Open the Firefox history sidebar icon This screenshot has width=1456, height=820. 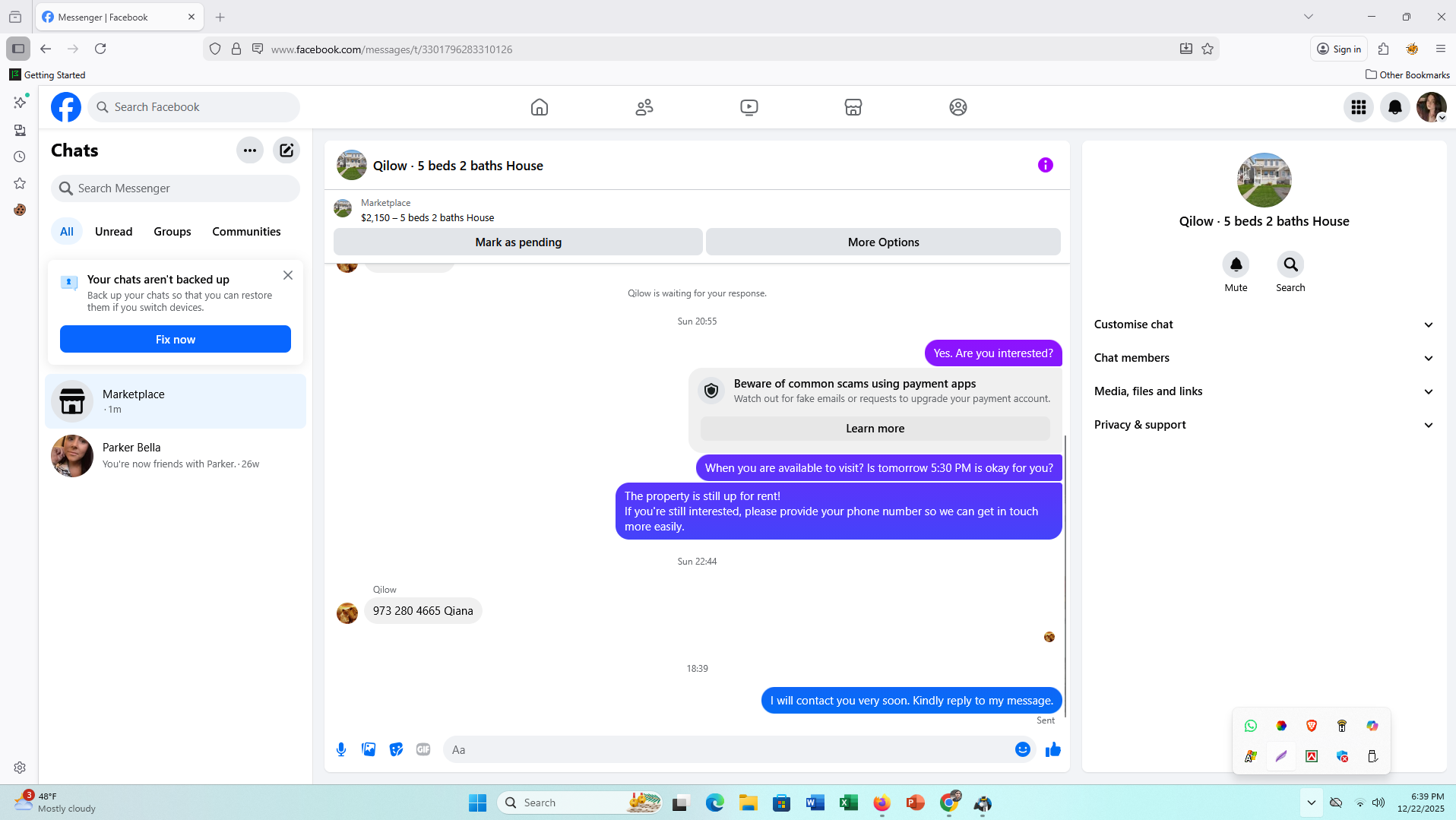20,157
